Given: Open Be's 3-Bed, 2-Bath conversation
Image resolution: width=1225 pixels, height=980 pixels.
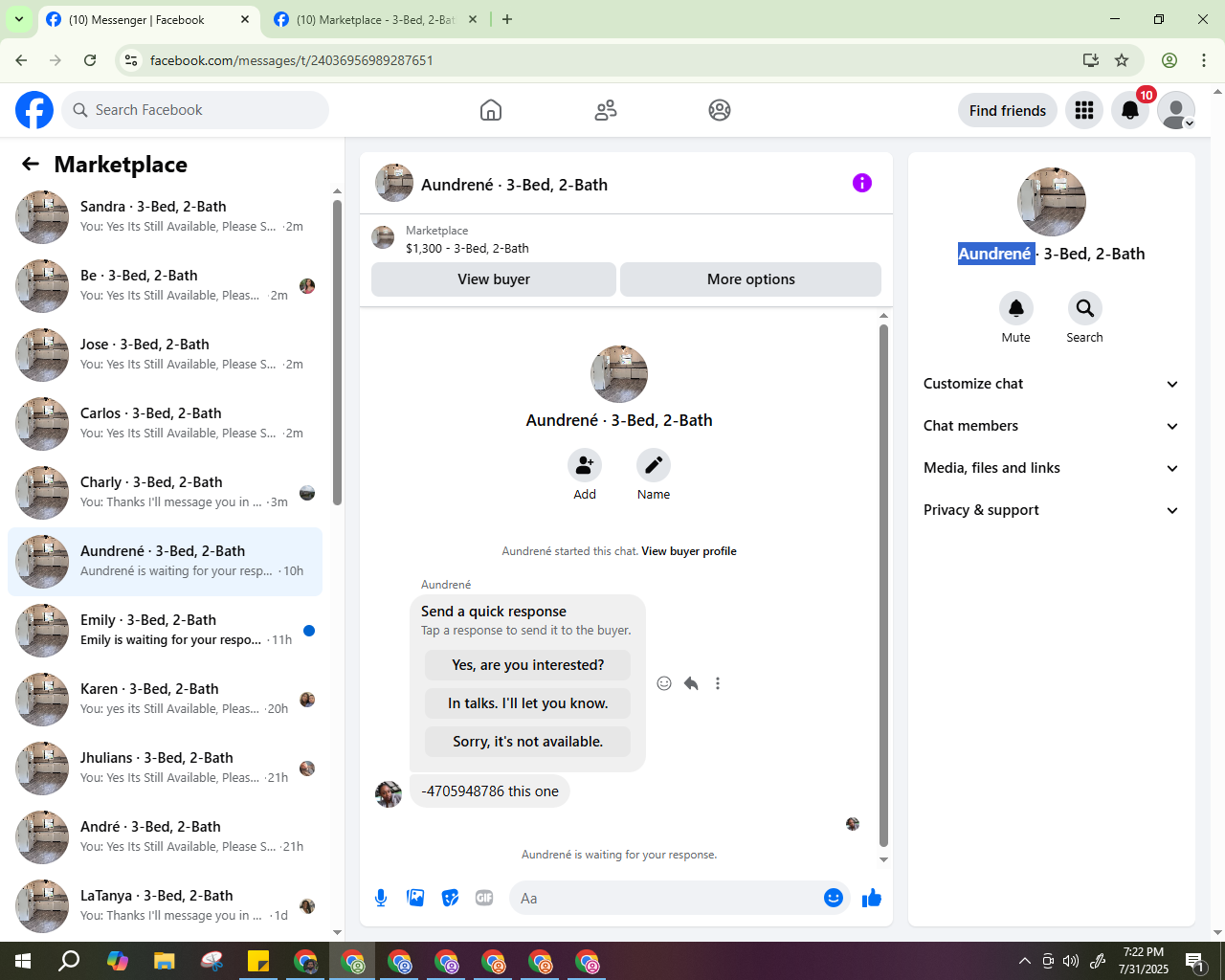Looking at the screenshot, I should coord(165,286).
